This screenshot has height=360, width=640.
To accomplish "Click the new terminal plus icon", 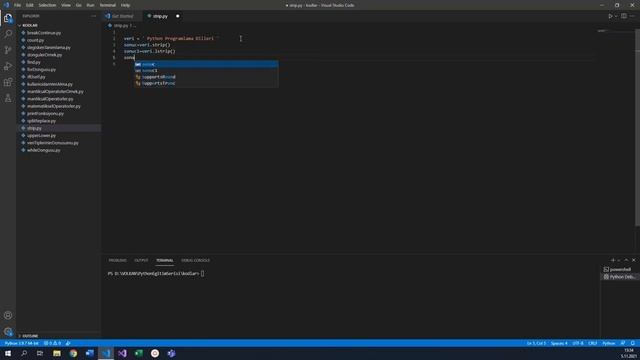I will 612,260.
